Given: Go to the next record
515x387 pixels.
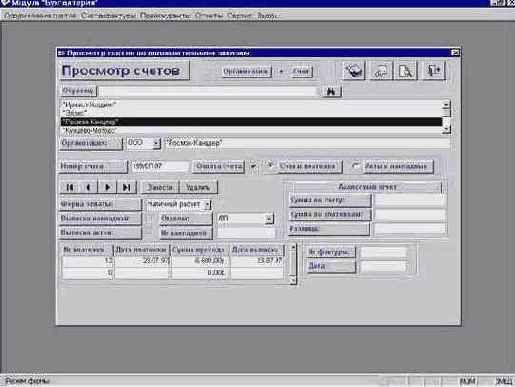Looking at the screenshot, I should click(x=107, y=187).
